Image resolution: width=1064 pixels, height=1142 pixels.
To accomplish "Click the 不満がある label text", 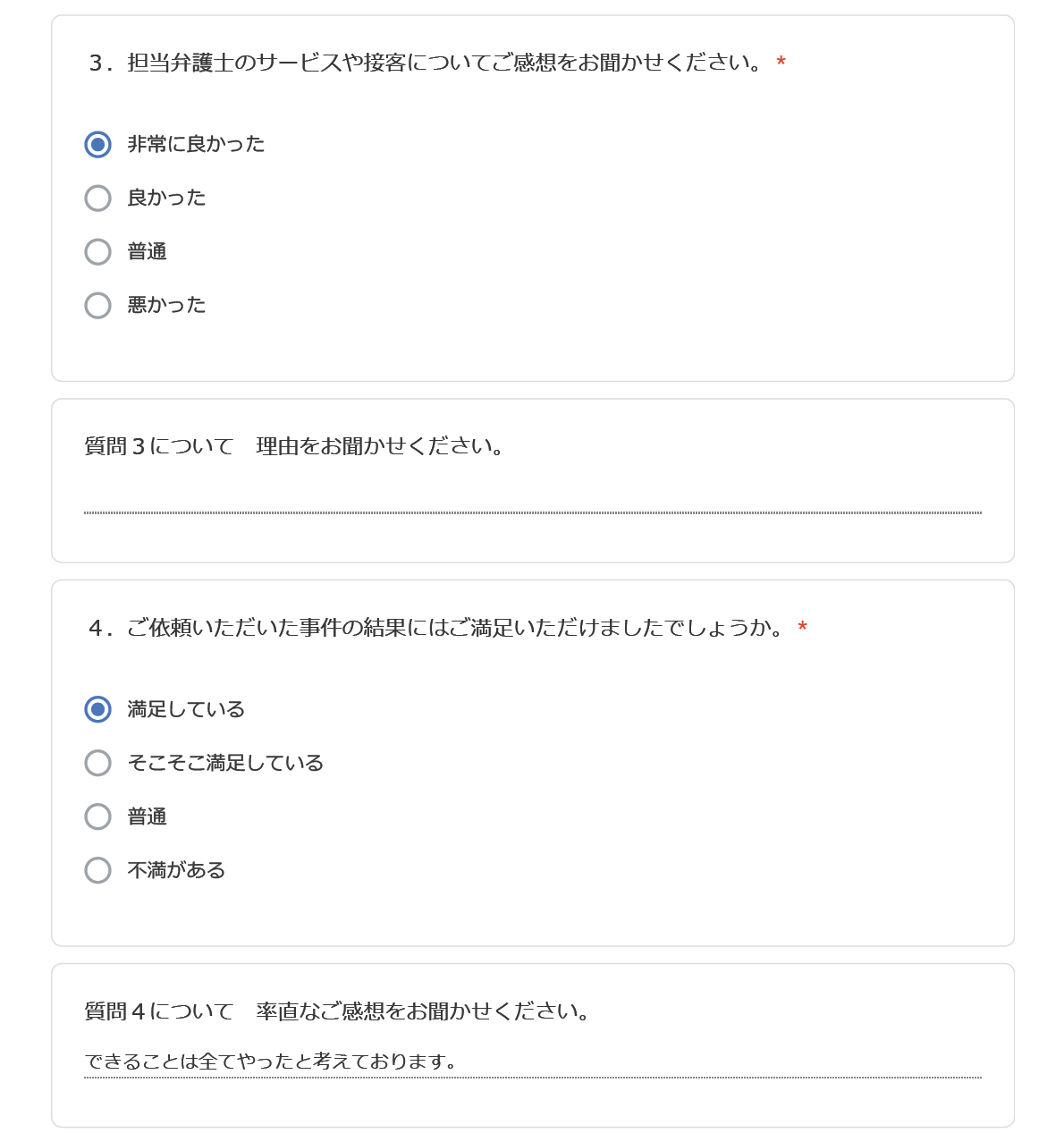I will pos(176,870).
